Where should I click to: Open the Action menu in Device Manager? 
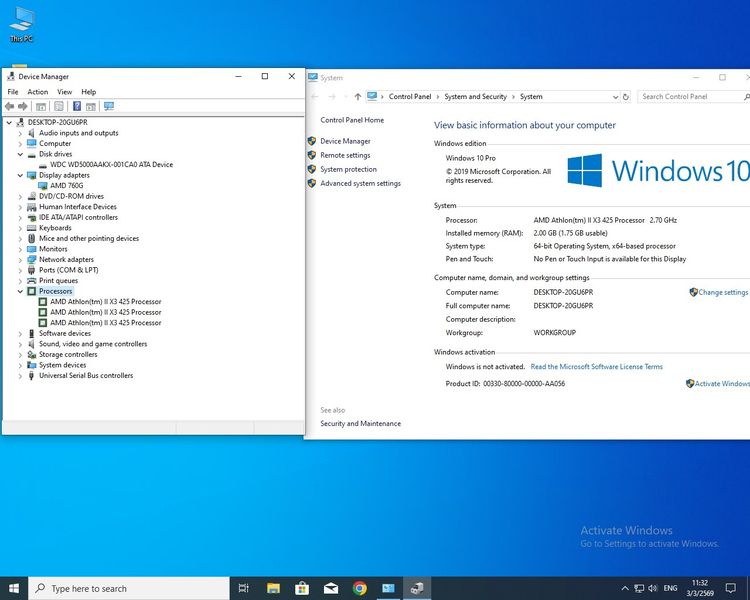pos(37,92)
